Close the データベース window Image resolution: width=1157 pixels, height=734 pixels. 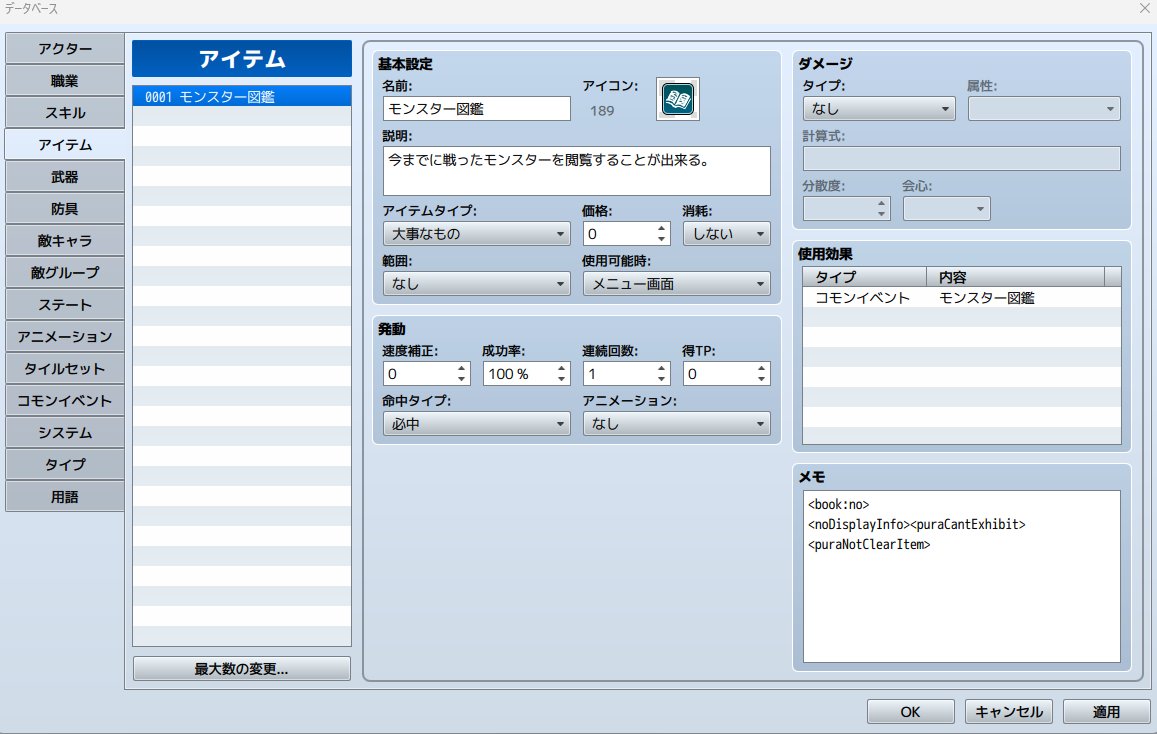click(1144, 9)
